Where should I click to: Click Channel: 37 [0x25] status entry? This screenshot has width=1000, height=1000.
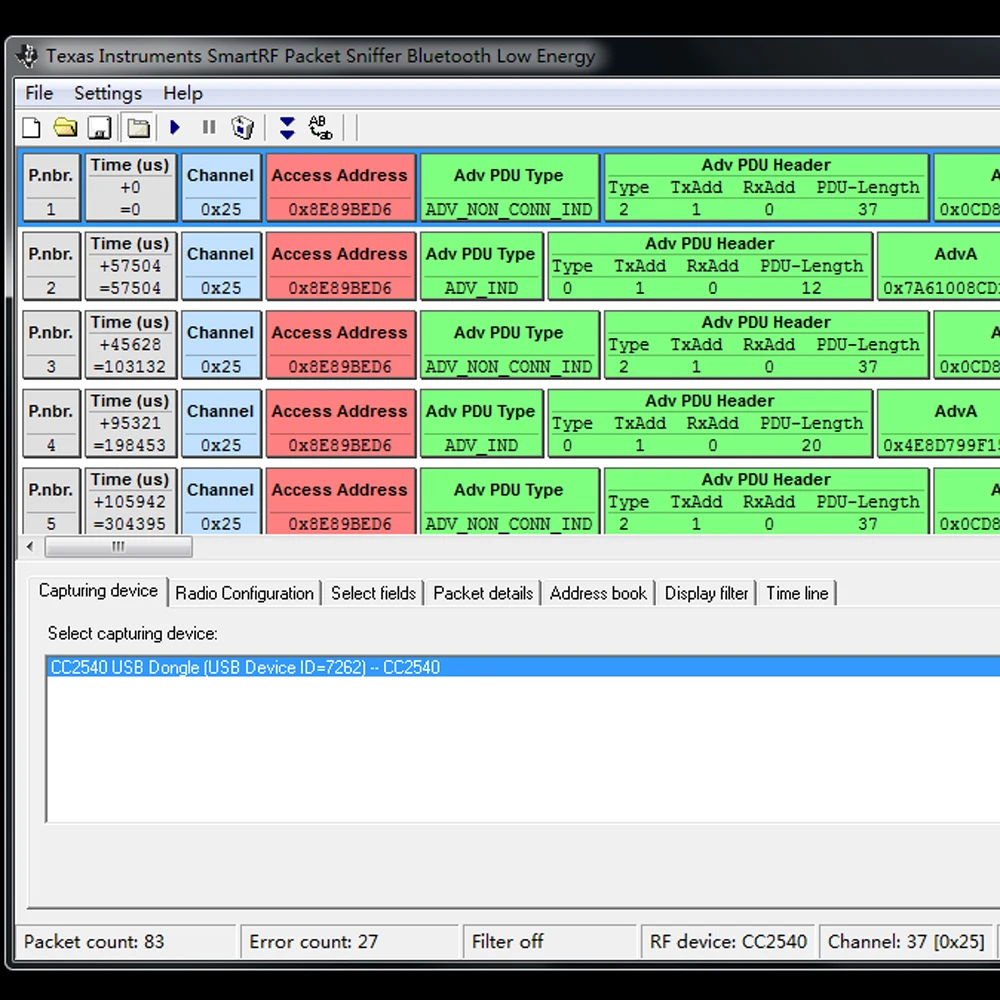(906, 941)
